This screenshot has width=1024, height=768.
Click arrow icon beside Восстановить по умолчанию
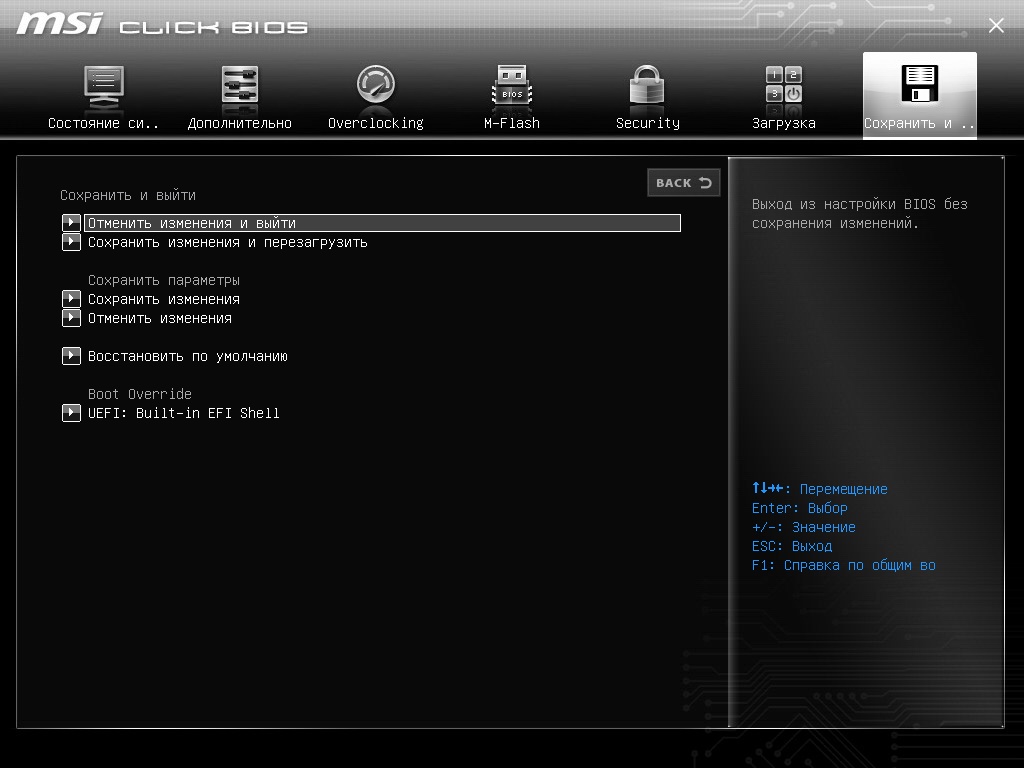[71, 356]
